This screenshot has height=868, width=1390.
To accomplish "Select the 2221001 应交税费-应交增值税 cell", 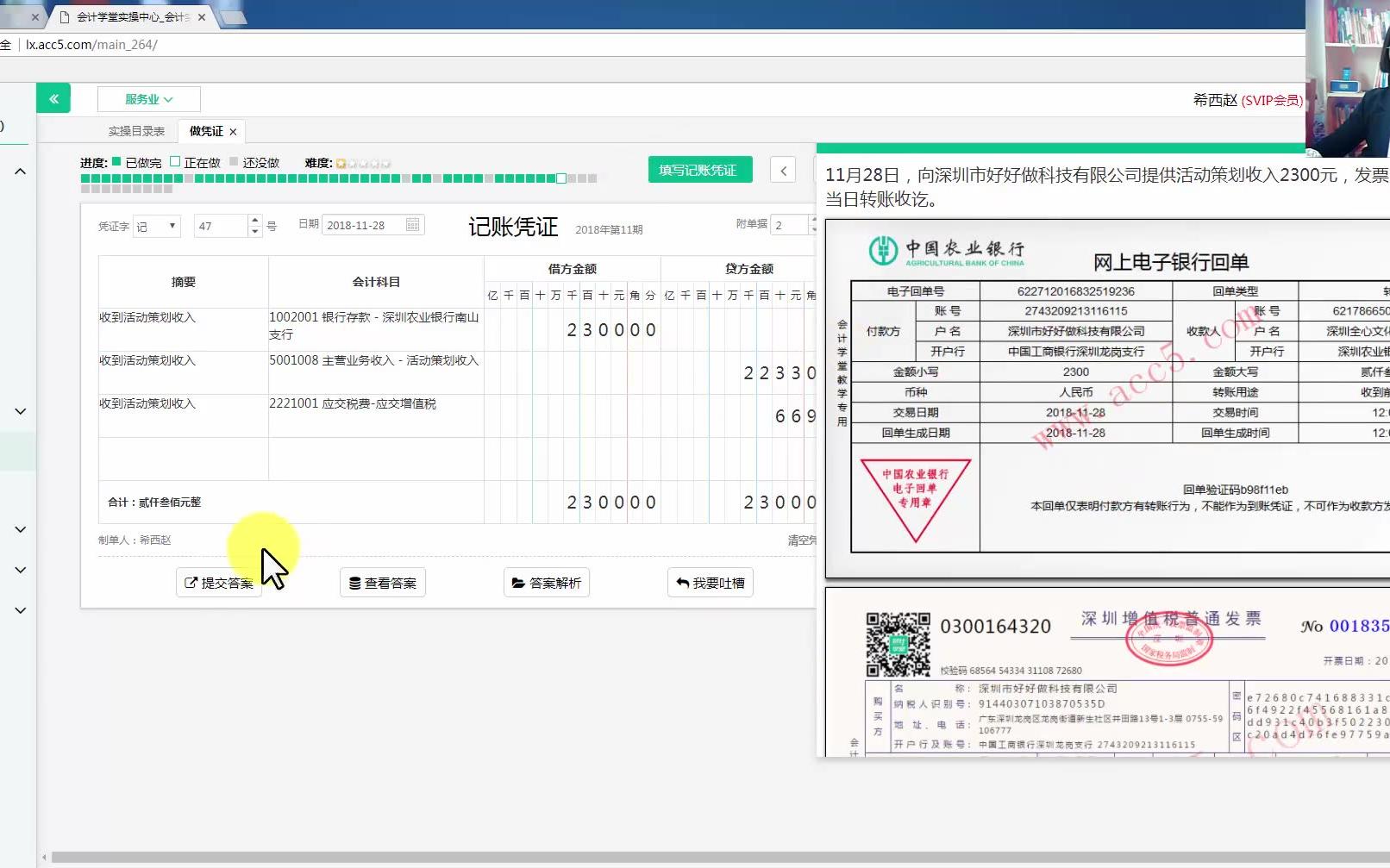I will (376, 415).
